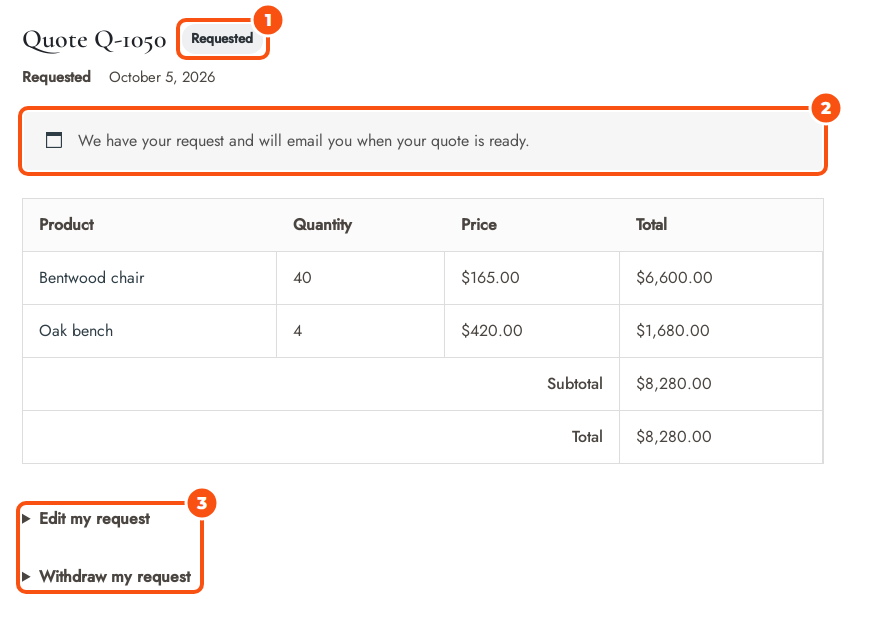Click the Total column header
This screenshot has height=620, width=874.
[x=651, y=224]
